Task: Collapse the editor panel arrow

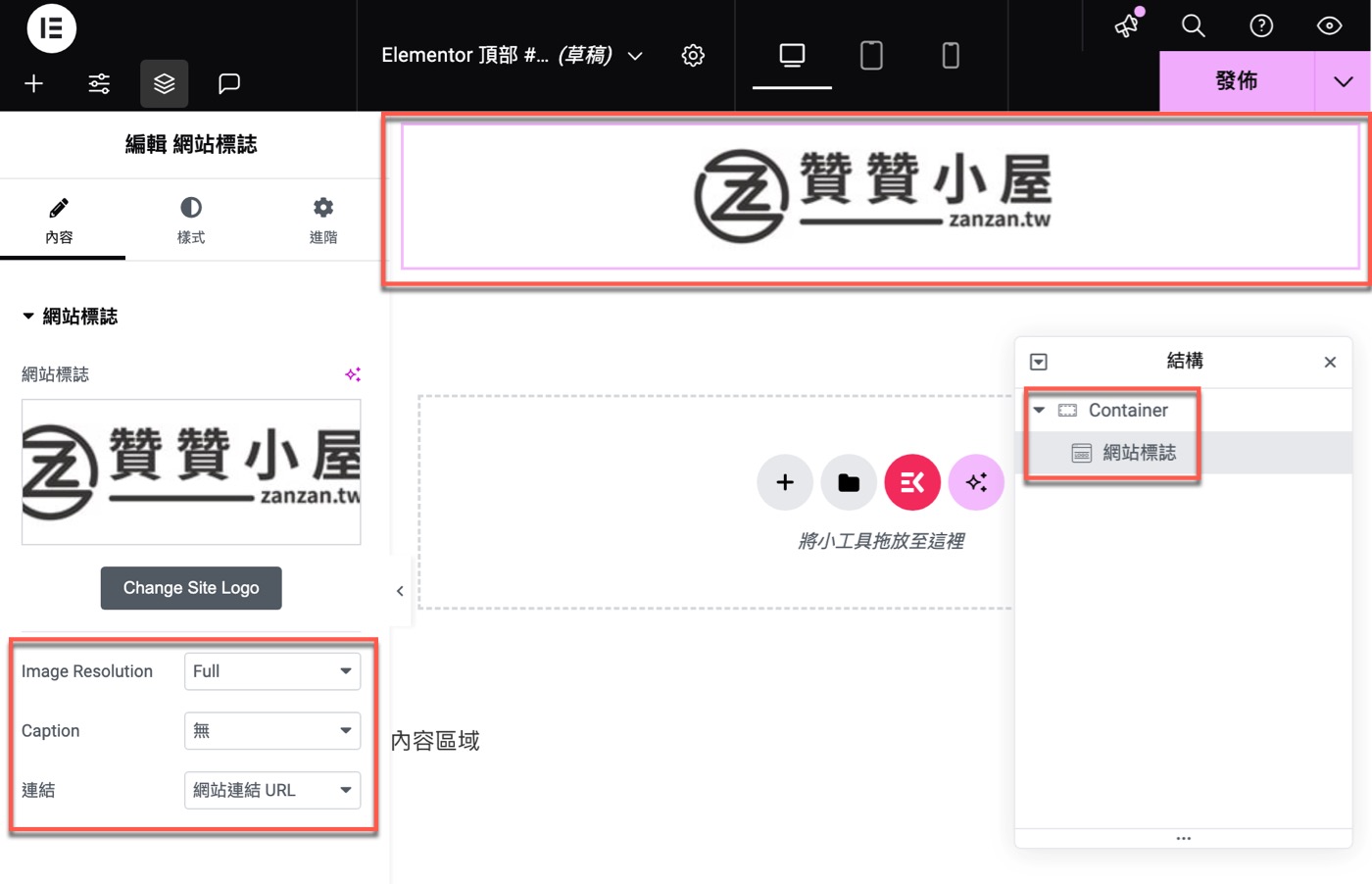Action: click(400, 591)
